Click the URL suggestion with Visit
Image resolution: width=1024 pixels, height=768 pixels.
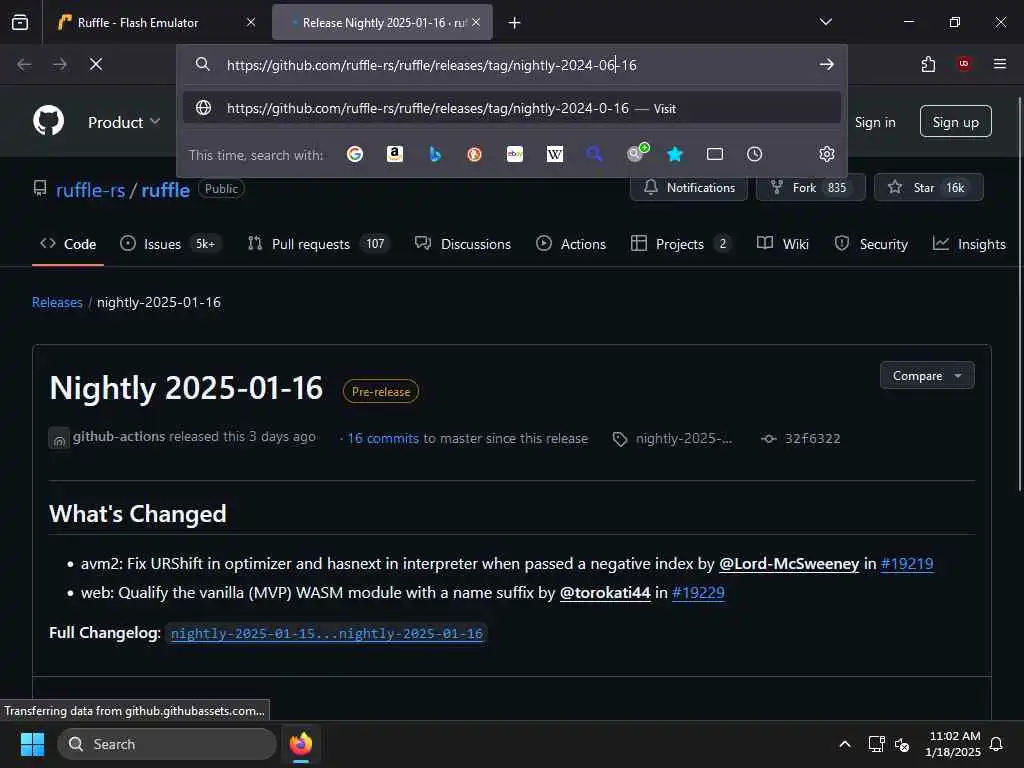(512, 108)
